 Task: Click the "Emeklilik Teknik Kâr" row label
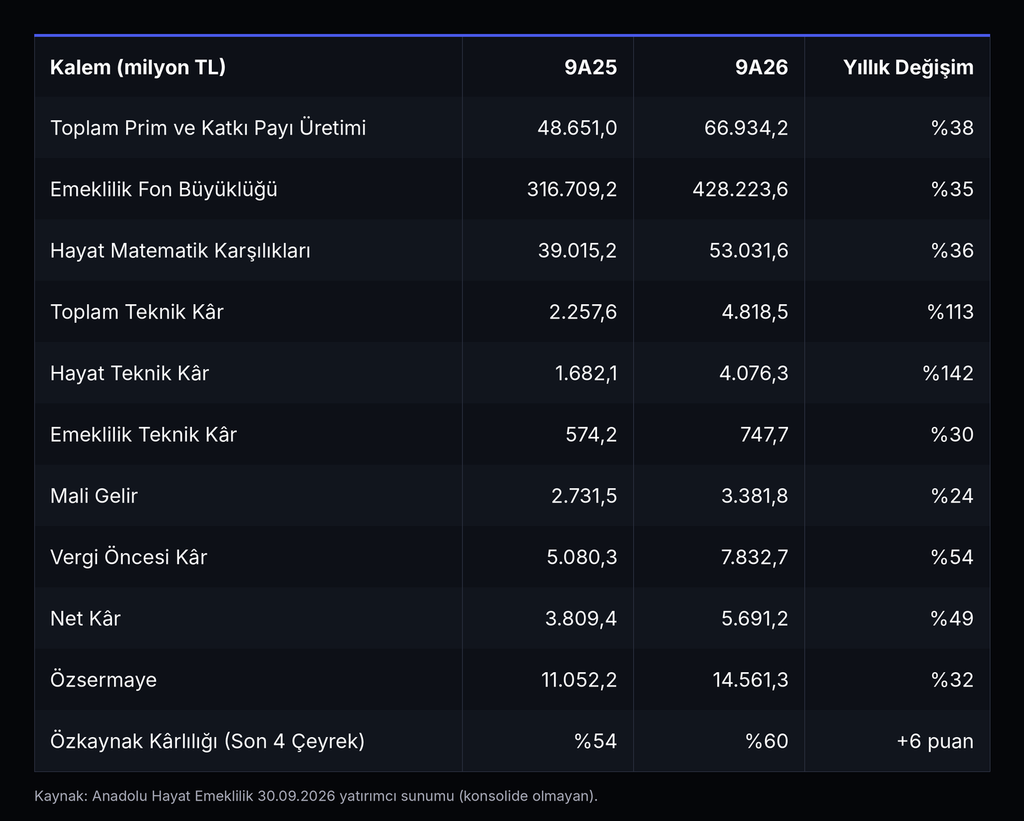point(143,434)
